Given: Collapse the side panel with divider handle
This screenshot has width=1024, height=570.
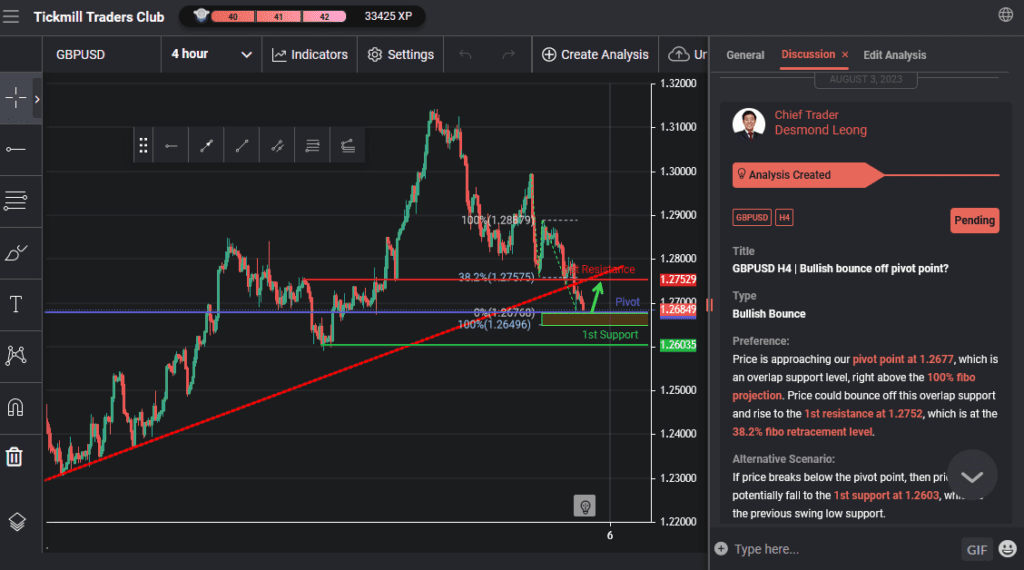Looking at the screenshot, I should pos(710,304).
